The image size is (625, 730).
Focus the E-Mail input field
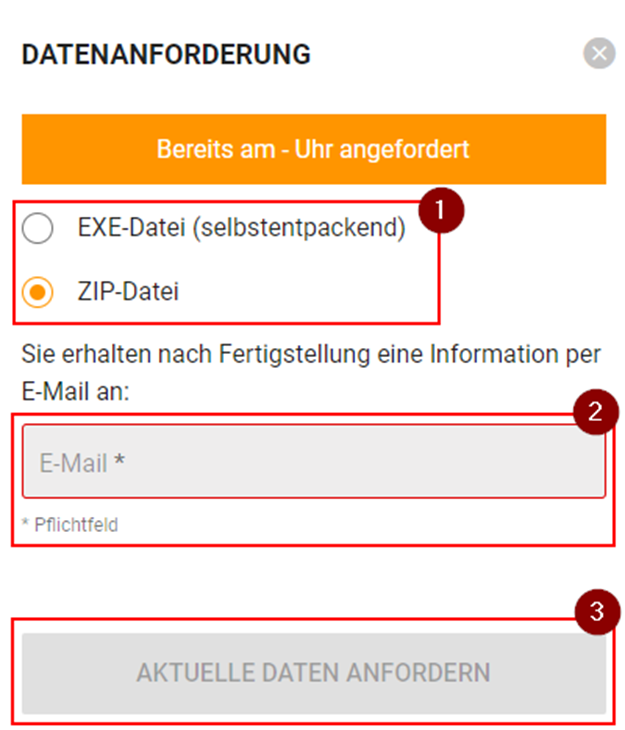click(314, 463)
